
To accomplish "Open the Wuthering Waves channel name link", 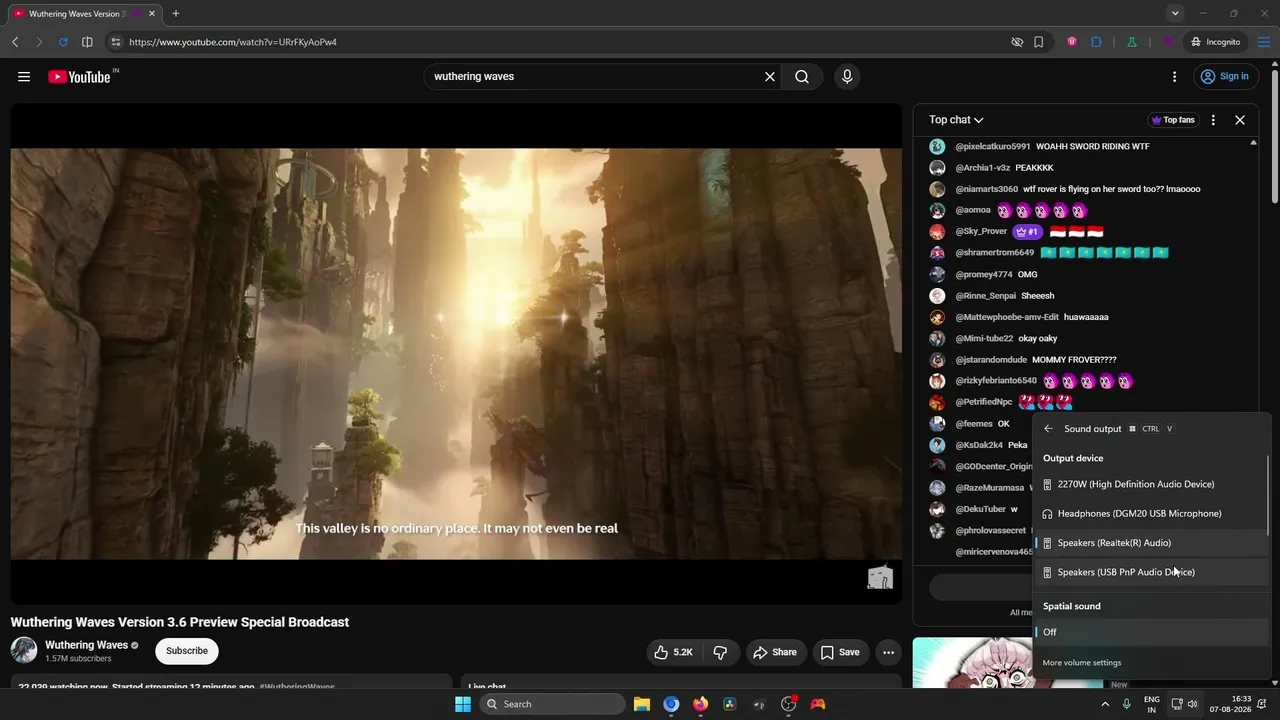I will point(86,645).
